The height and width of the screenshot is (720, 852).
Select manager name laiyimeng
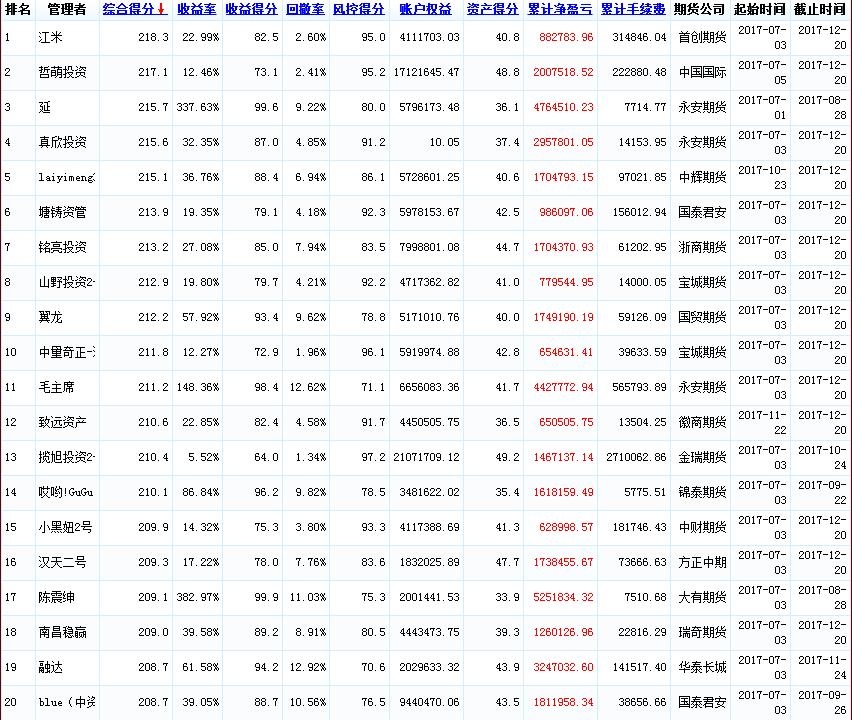pyautogui.click(x=66, y=177)
